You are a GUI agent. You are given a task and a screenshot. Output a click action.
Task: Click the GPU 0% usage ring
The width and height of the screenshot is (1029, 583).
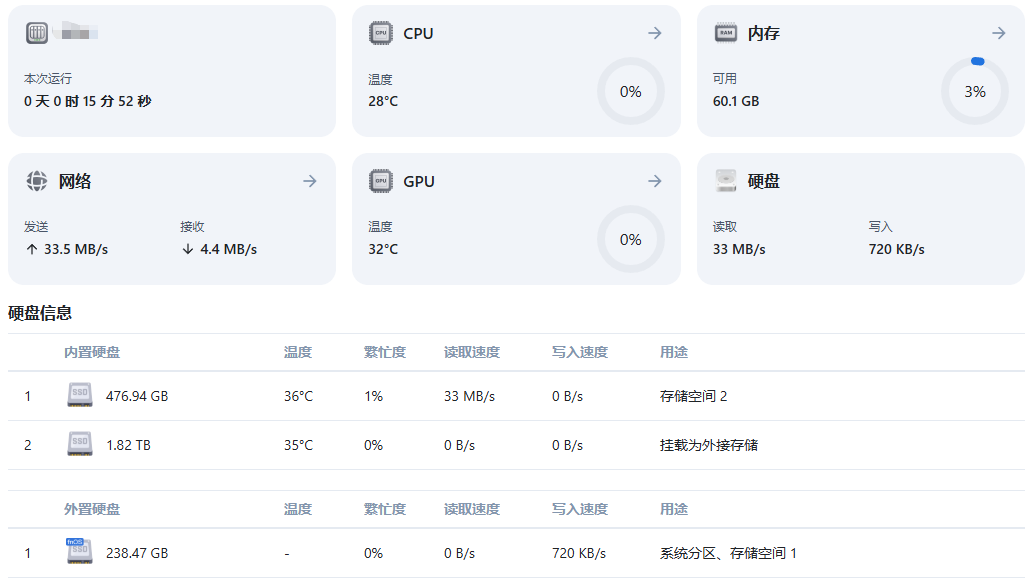click(x=630, y=239)
